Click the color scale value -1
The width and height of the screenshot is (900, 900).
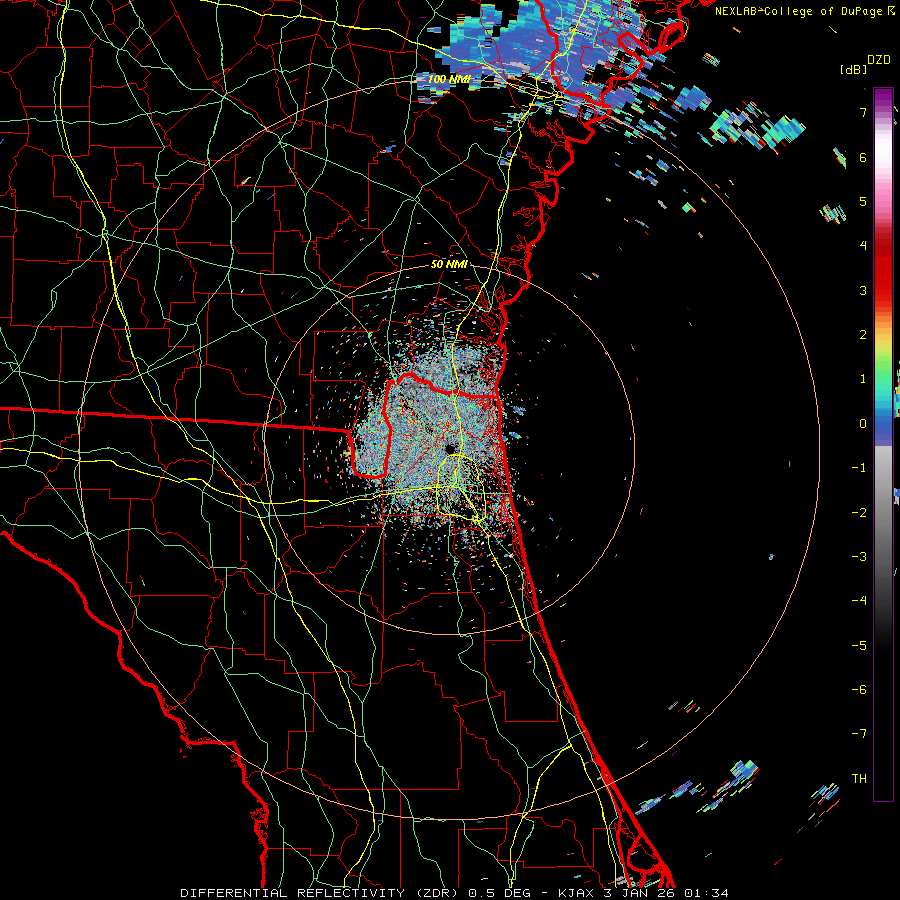[x=859, y=468]
